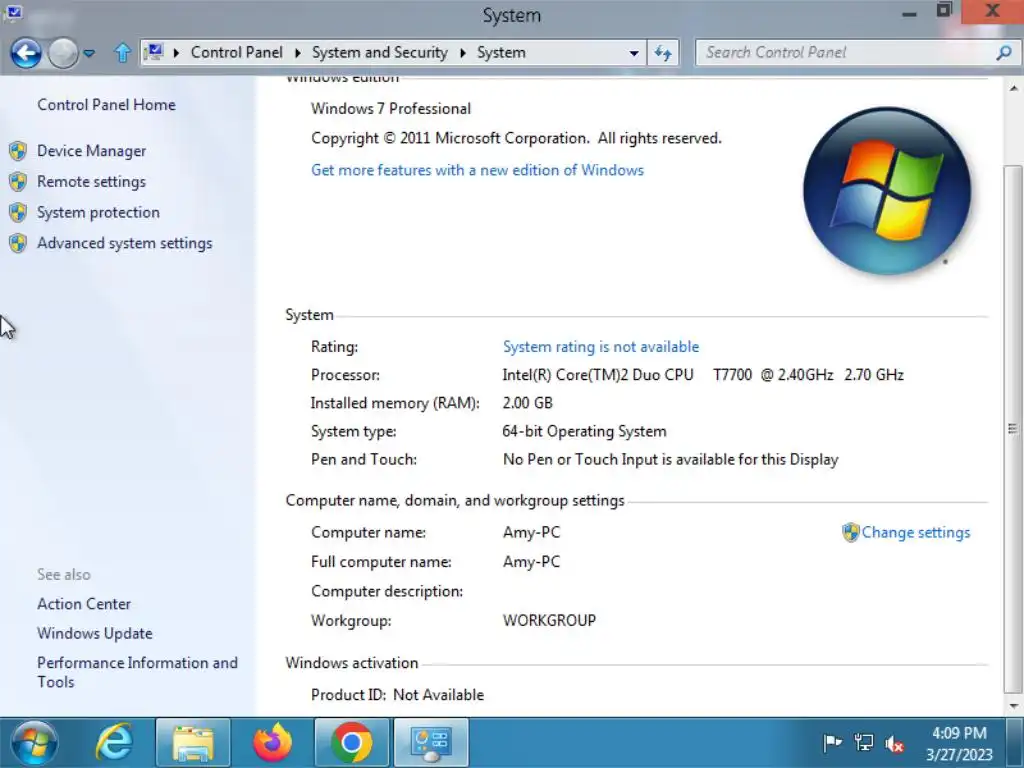Click the Action Center flag tray icon

pyautogui.click(x=832, y=743)
